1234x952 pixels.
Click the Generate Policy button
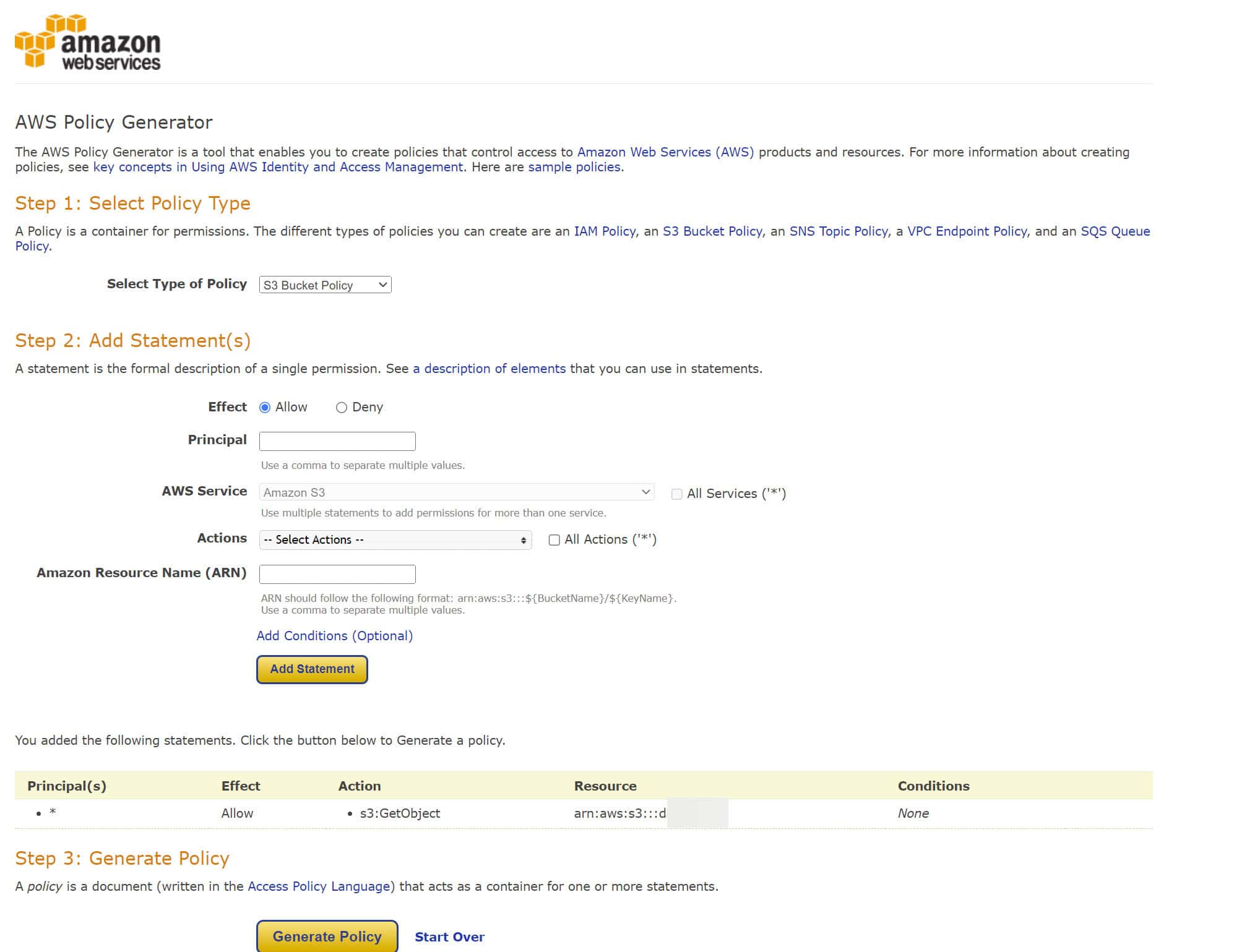(x=326, y=936)
